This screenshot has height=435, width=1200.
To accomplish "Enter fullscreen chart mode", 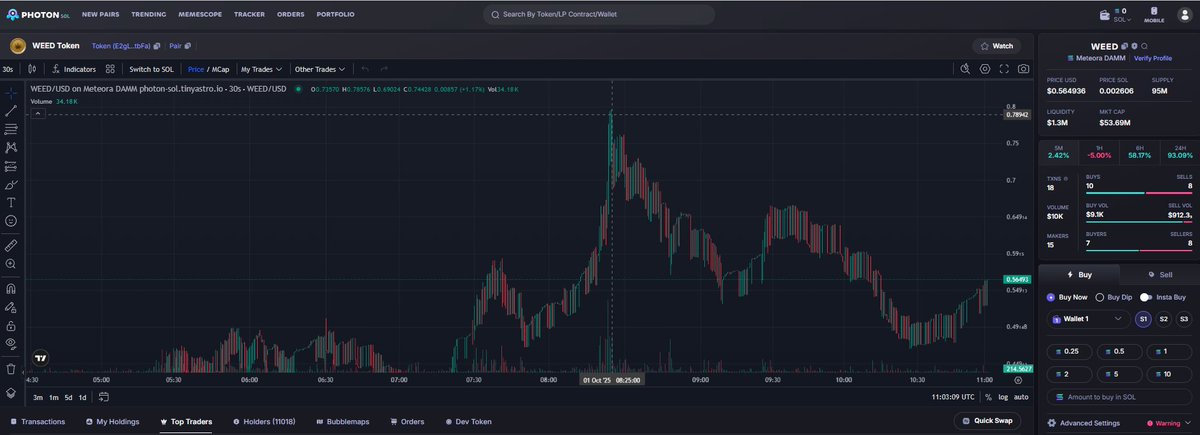I will click(1004, 69).
